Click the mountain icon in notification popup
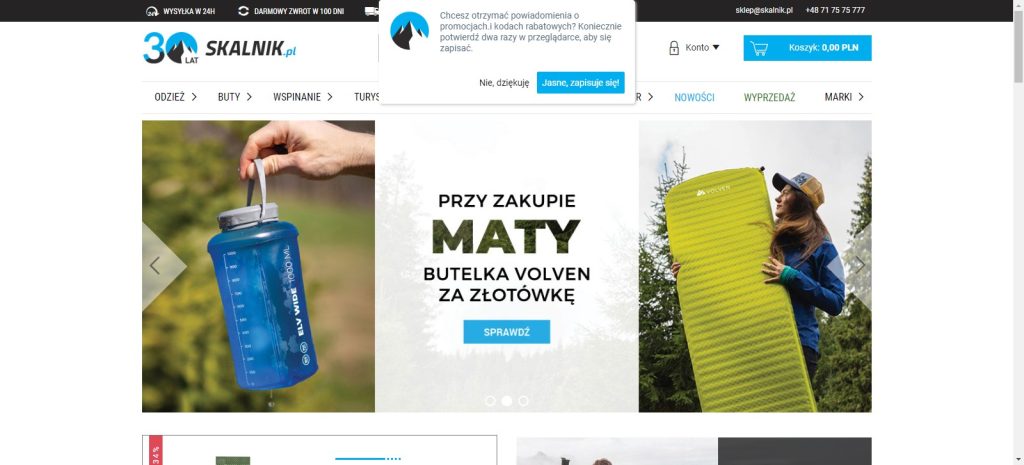 click(409, 31)
